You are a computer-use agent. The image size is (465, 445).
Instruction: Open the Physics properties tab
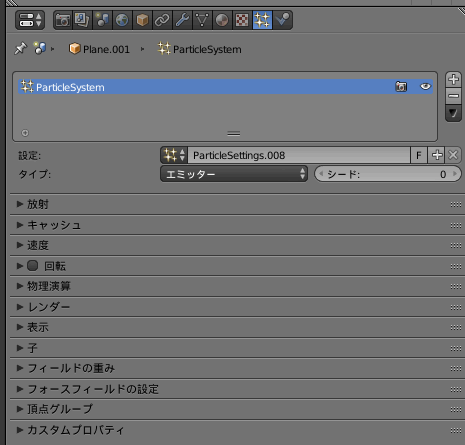click(x=283, y=20)
